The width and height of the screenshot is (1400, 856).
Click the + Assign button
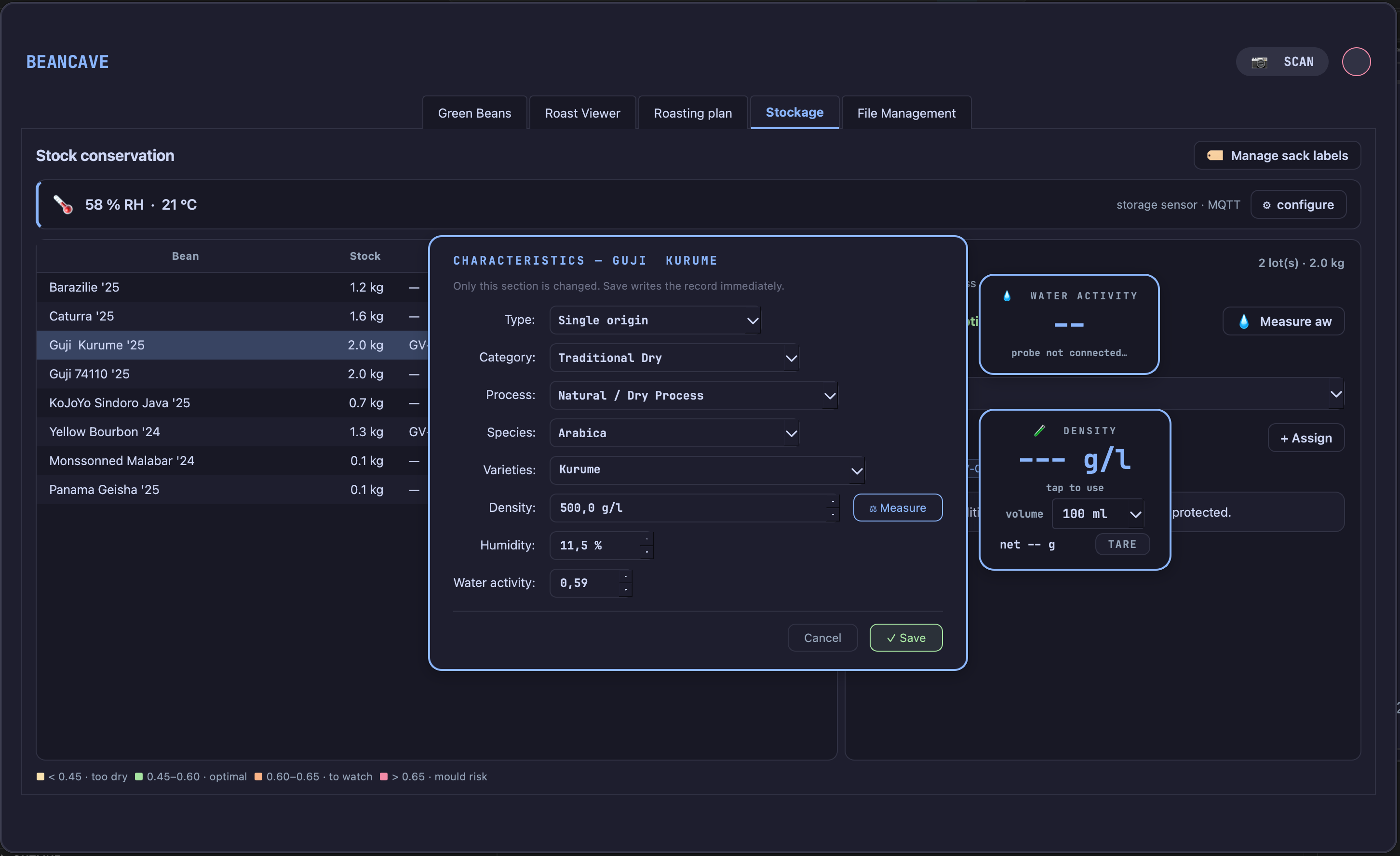[1306, 438]
